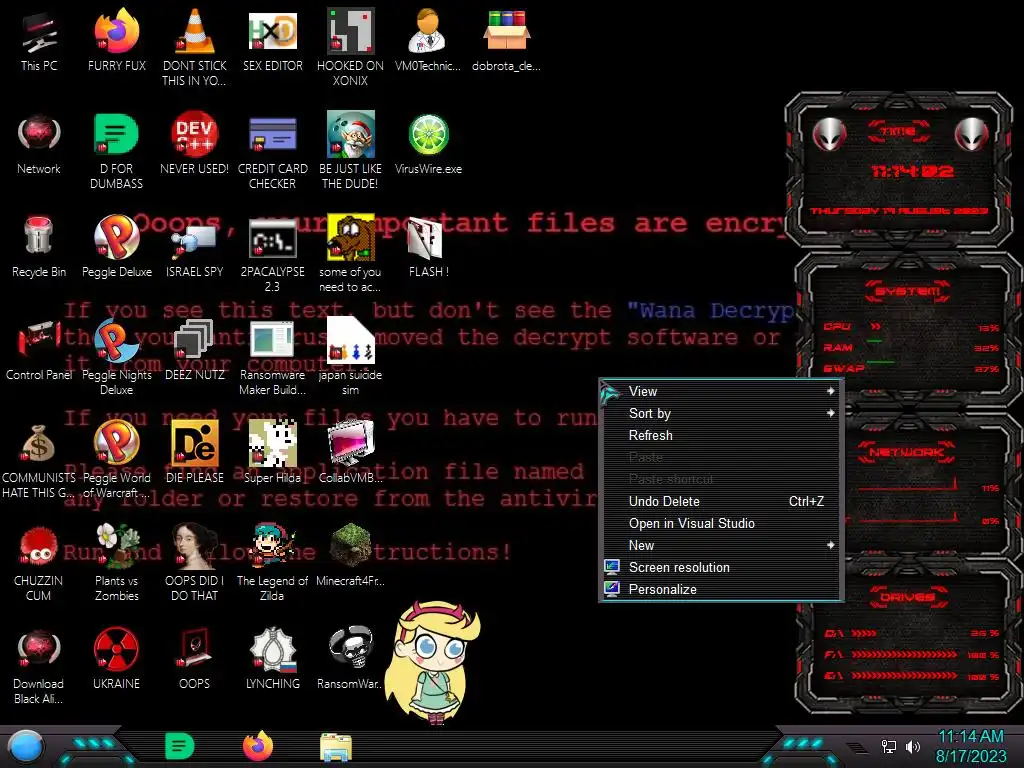Click the Start orb button
1024x768 pixels.
click(25, 747)
